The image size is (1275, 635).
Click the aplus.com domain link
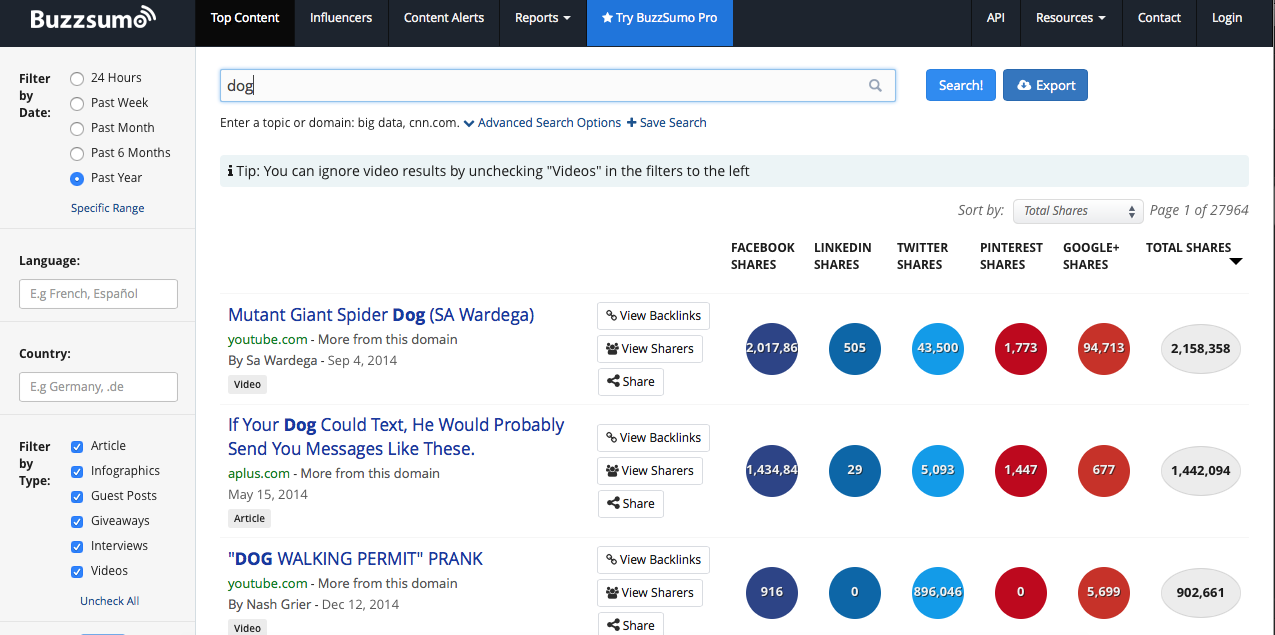259,474
